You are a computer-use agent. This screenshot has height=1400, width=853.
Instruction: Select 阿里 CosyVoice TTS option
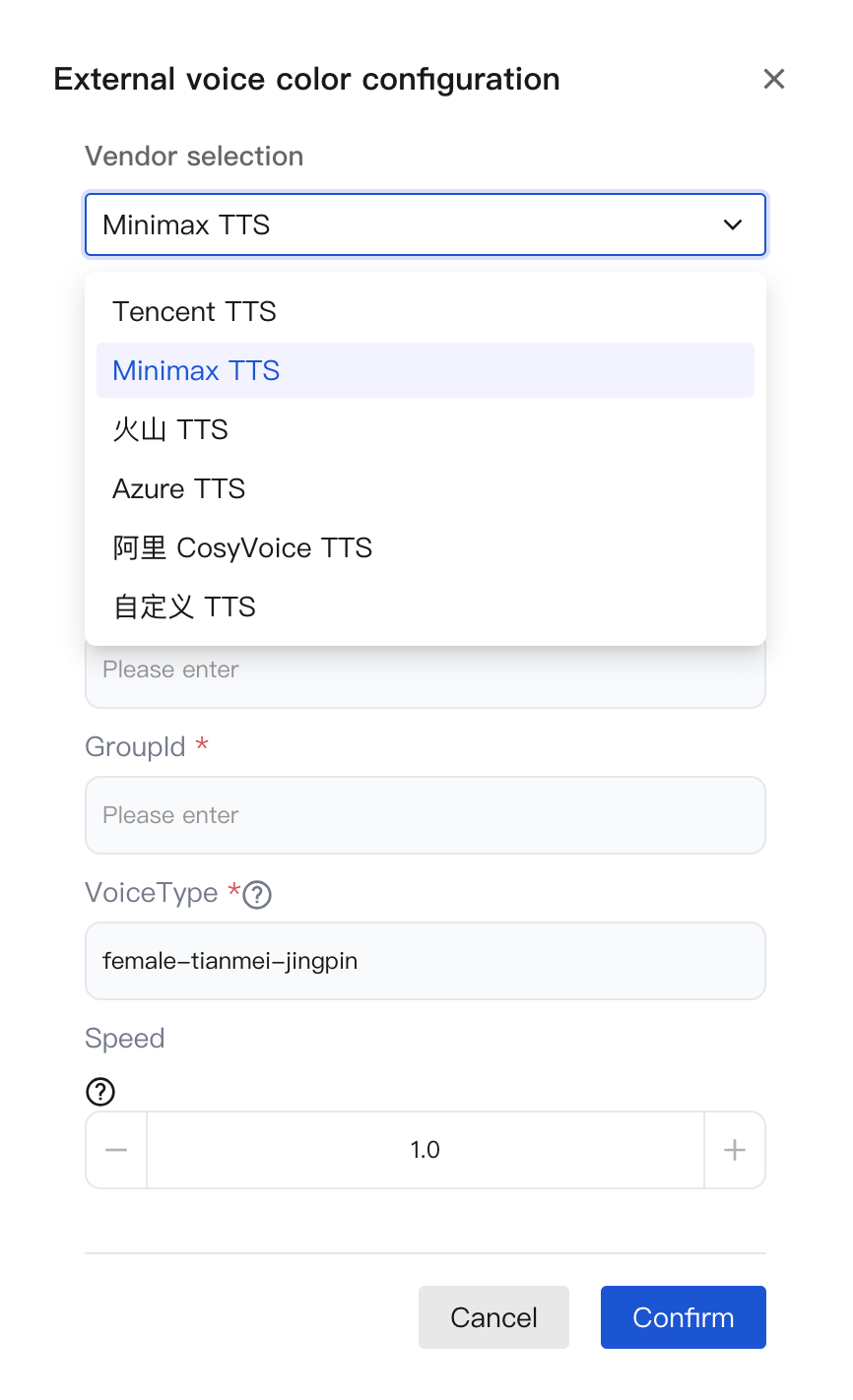click(242, 548)
